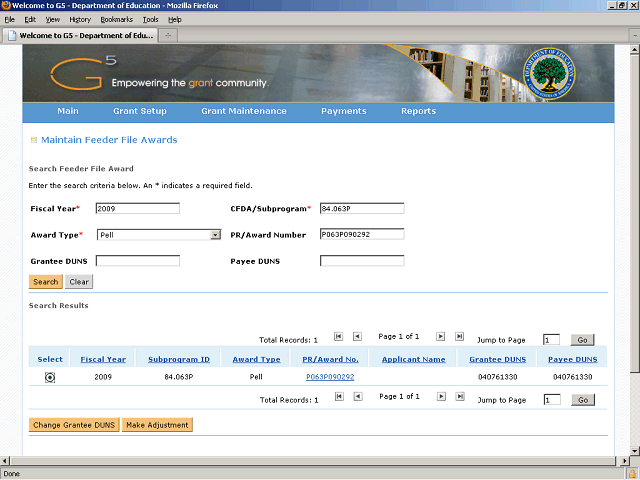Open a new browser tab
The height and width of the screenshot is (480, 640).
pyautogui.click(x=168, y=36)
